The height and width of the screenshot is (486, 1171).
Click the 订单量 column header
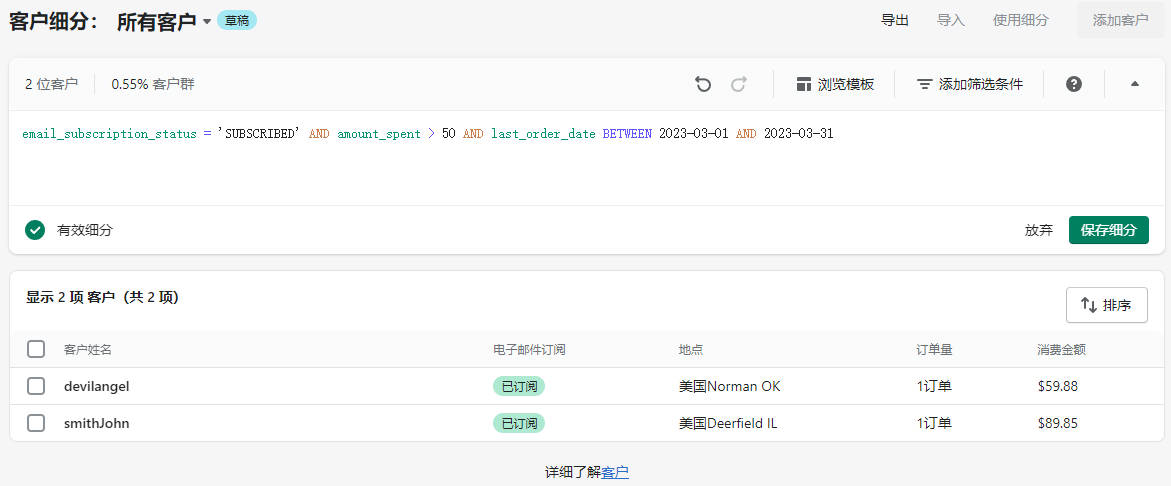coord(934,349)
